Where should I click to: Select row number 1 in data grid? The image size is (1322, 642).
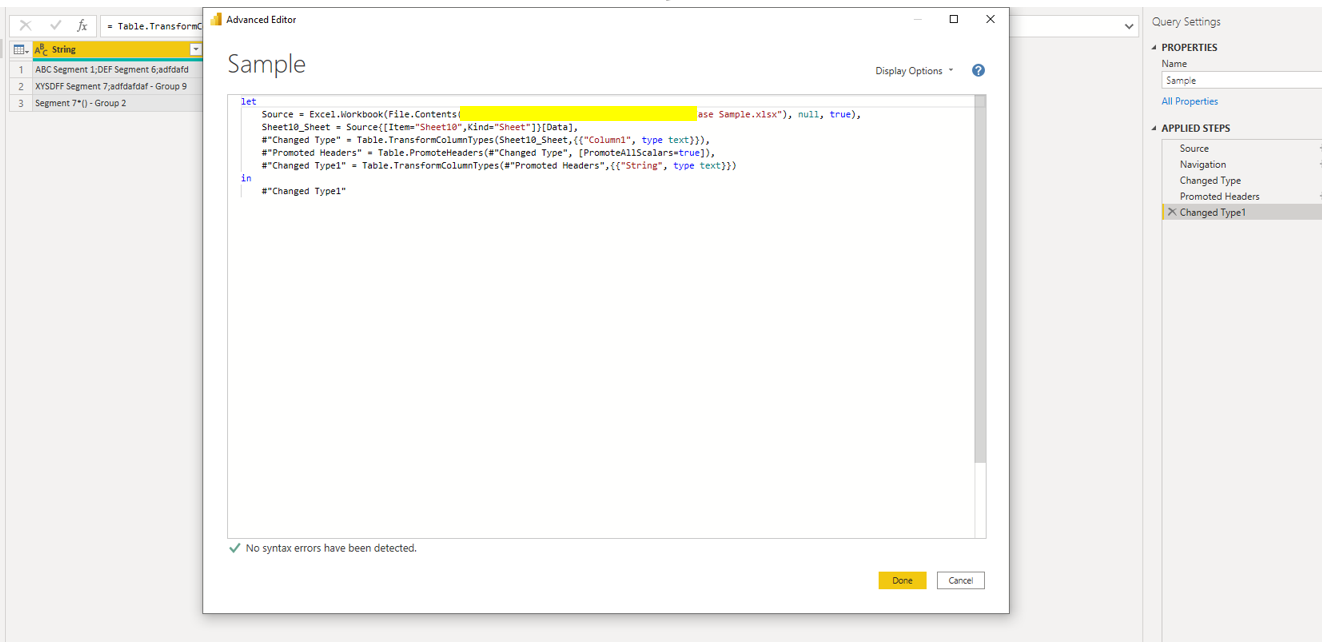[20, 70]
